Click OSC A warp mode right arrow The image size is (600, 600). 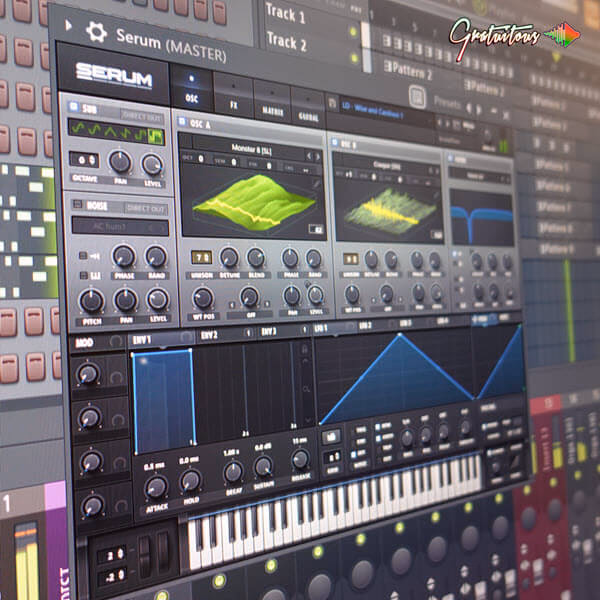267,304
